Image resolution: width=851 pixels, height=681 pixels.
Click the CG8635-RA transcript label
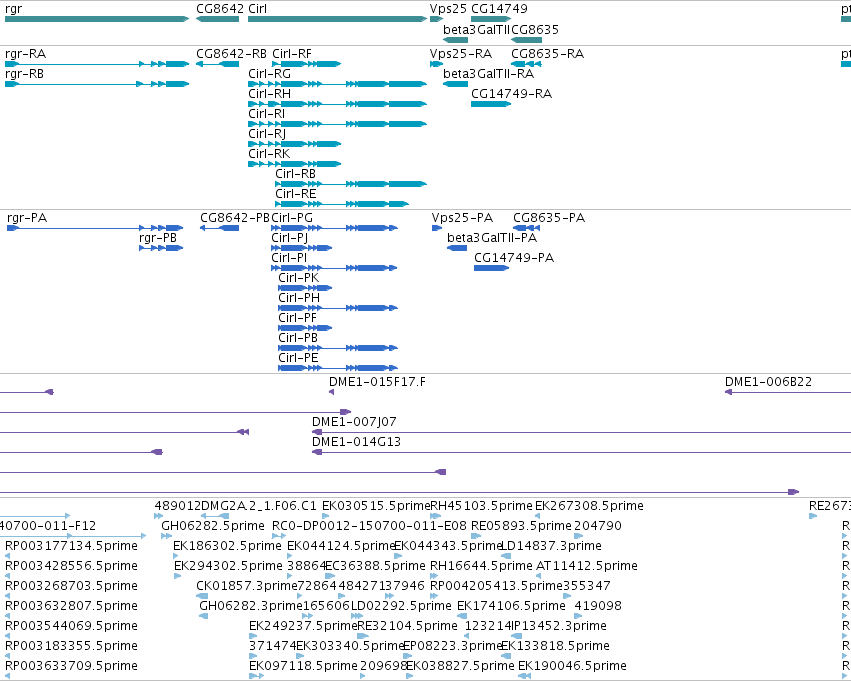point(548,54)
